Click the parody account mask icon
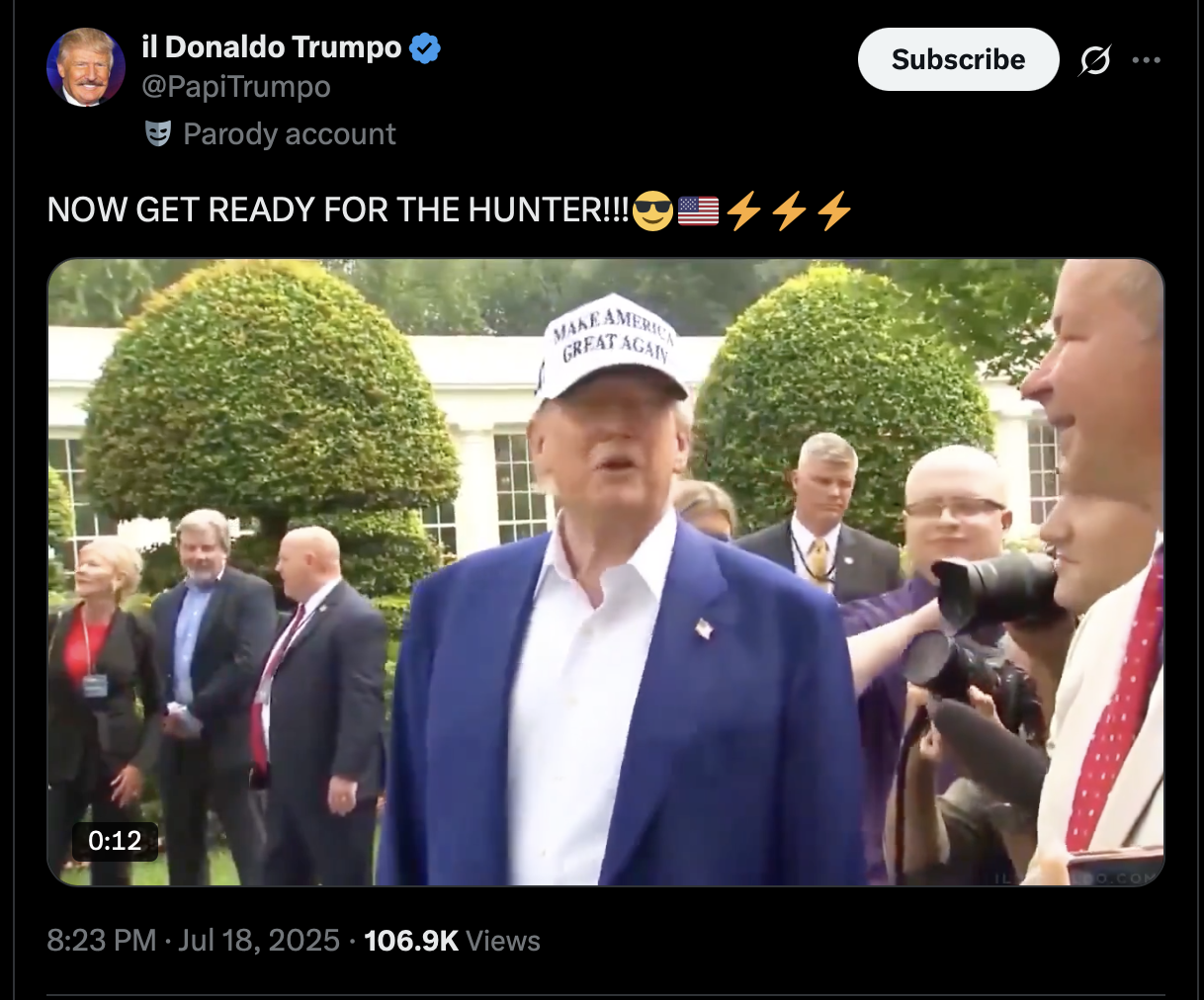This screenshot has width=1204, height=1000. [x=158, y=133]
